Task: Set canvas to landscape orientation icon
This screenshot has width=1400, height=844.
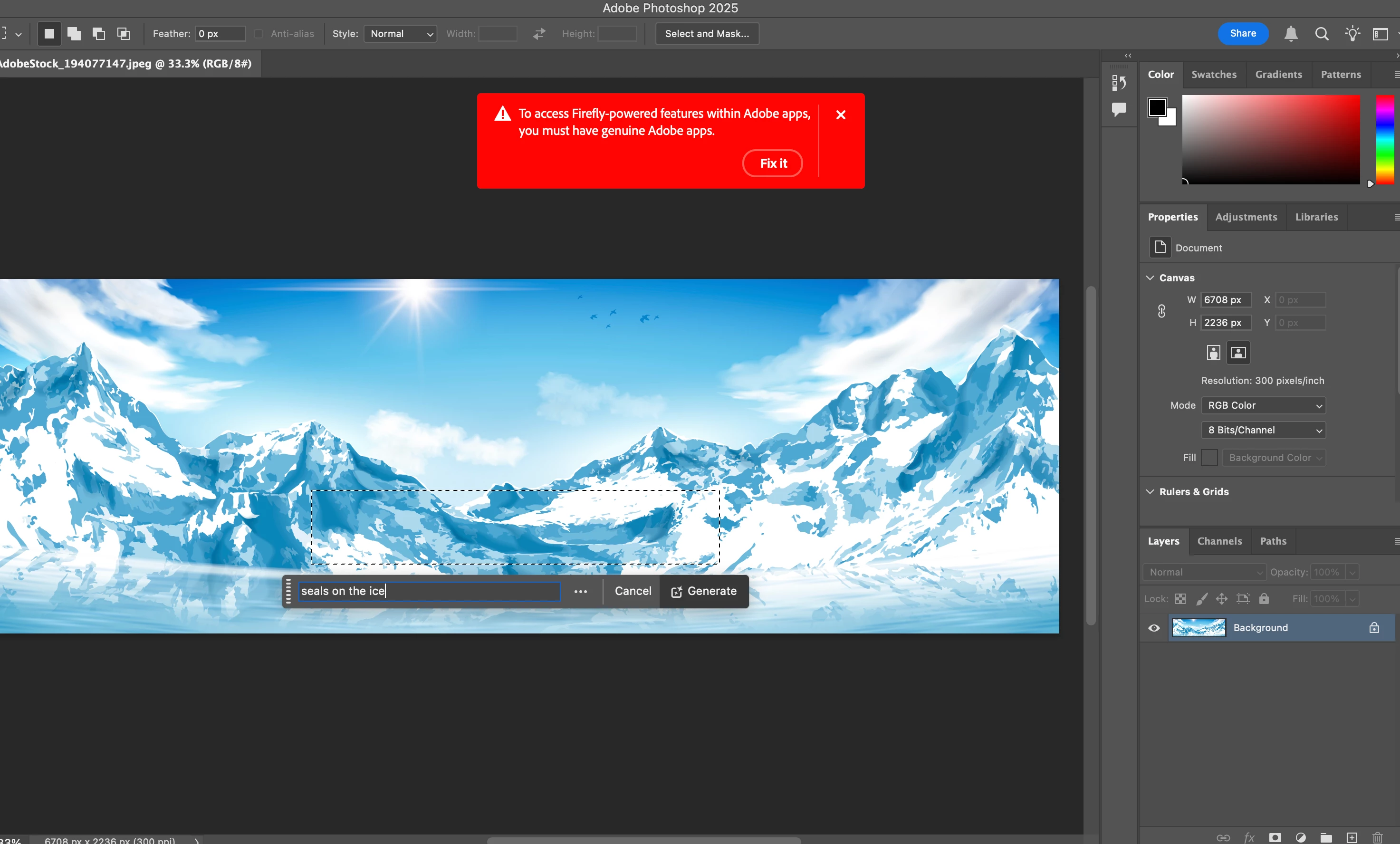Action: [1238, 352]
